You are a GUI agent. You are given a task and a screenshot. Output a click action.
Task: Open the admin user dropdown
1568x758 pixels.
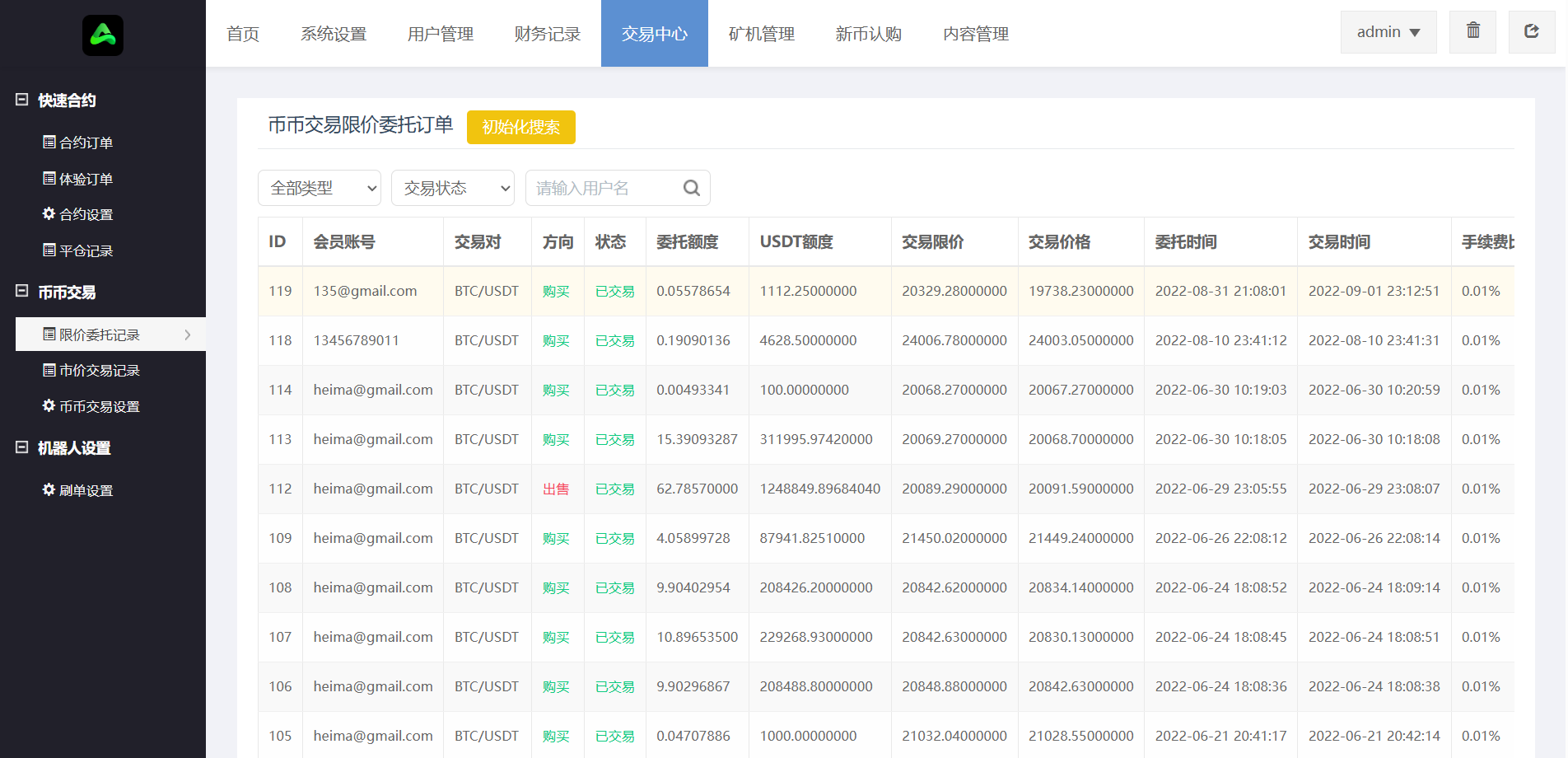click(1388, 32)
